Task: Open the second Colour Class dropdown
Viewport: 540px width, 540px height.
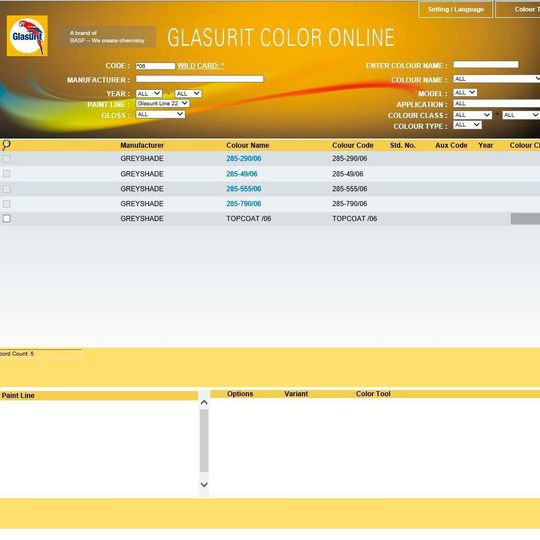Action: point(521,115)
